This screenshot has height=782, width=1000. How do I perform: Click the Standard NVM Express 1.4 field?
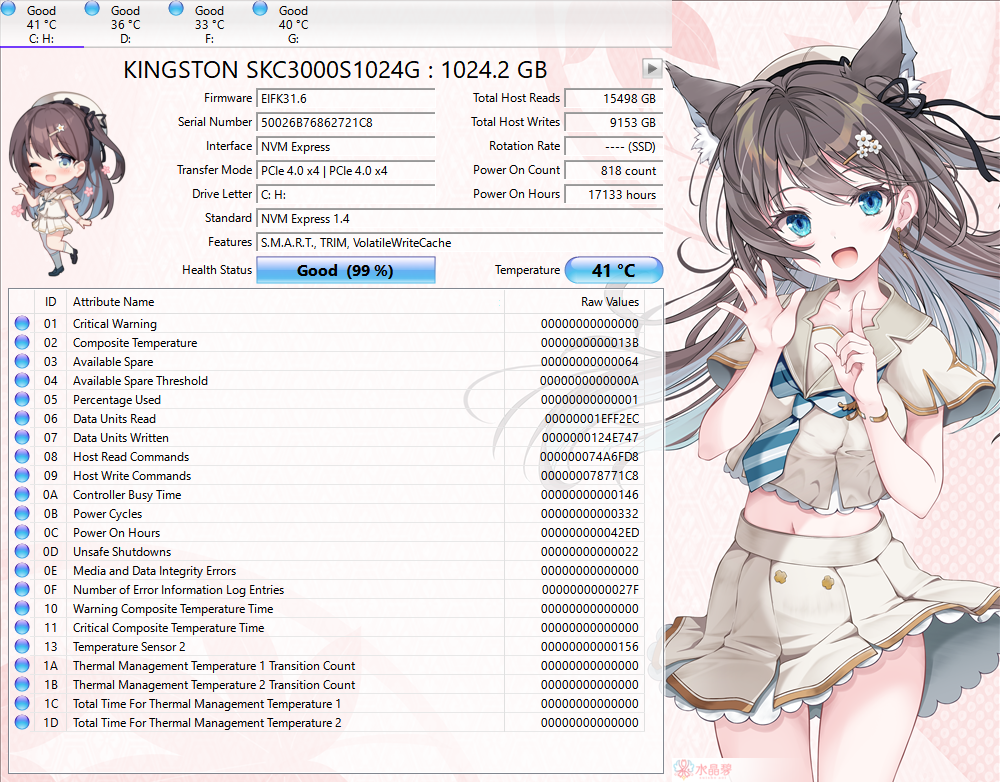click(459, 219)
